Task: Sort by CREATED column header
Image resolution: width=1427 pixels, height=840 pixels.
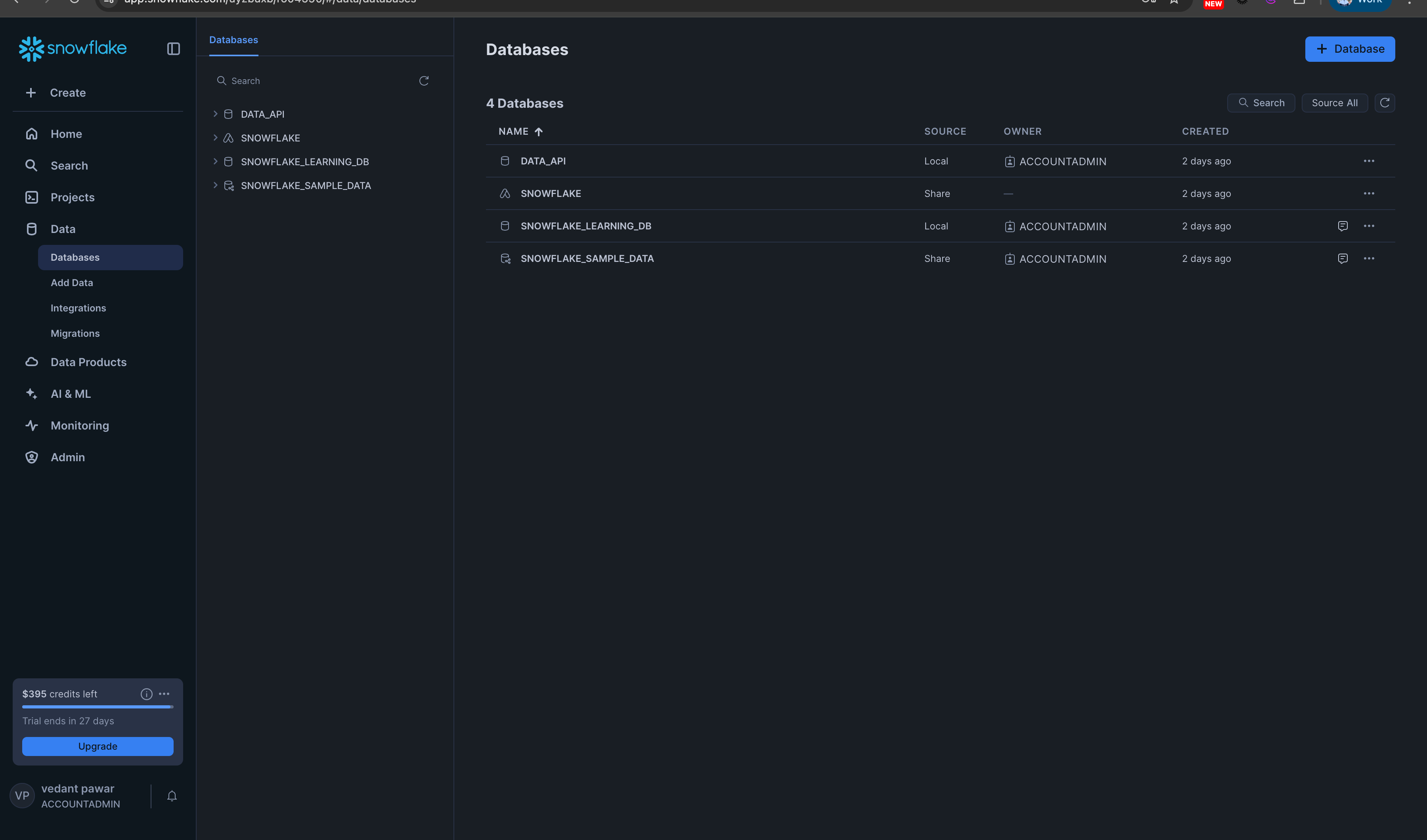Action: click(x=1205, y=131)
